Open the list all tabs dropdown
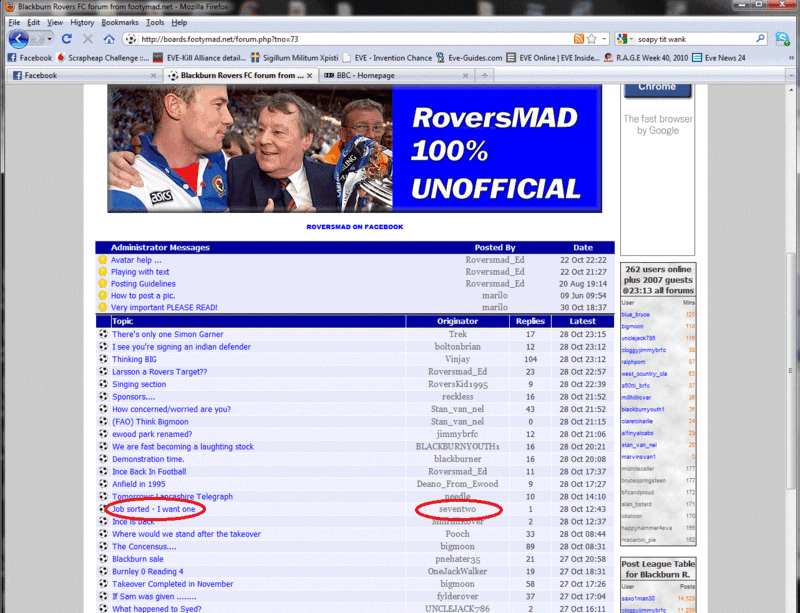Image resolution: width=800 pixels, height=613 pixels. (x=791, y=76)
